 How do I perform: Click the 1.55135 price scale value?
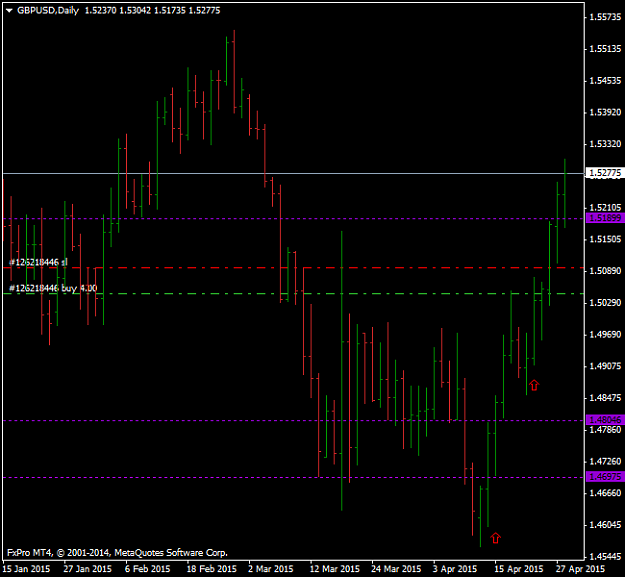605,49
